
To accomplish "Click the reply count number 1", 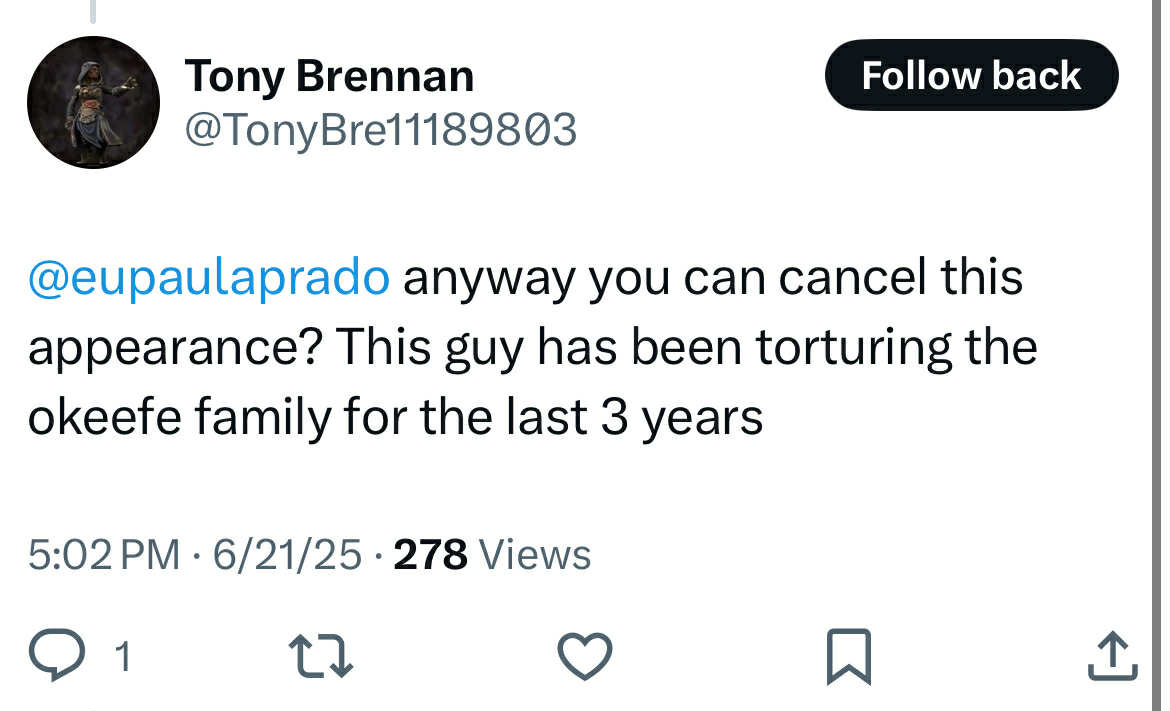I will [x=123, y=657].
